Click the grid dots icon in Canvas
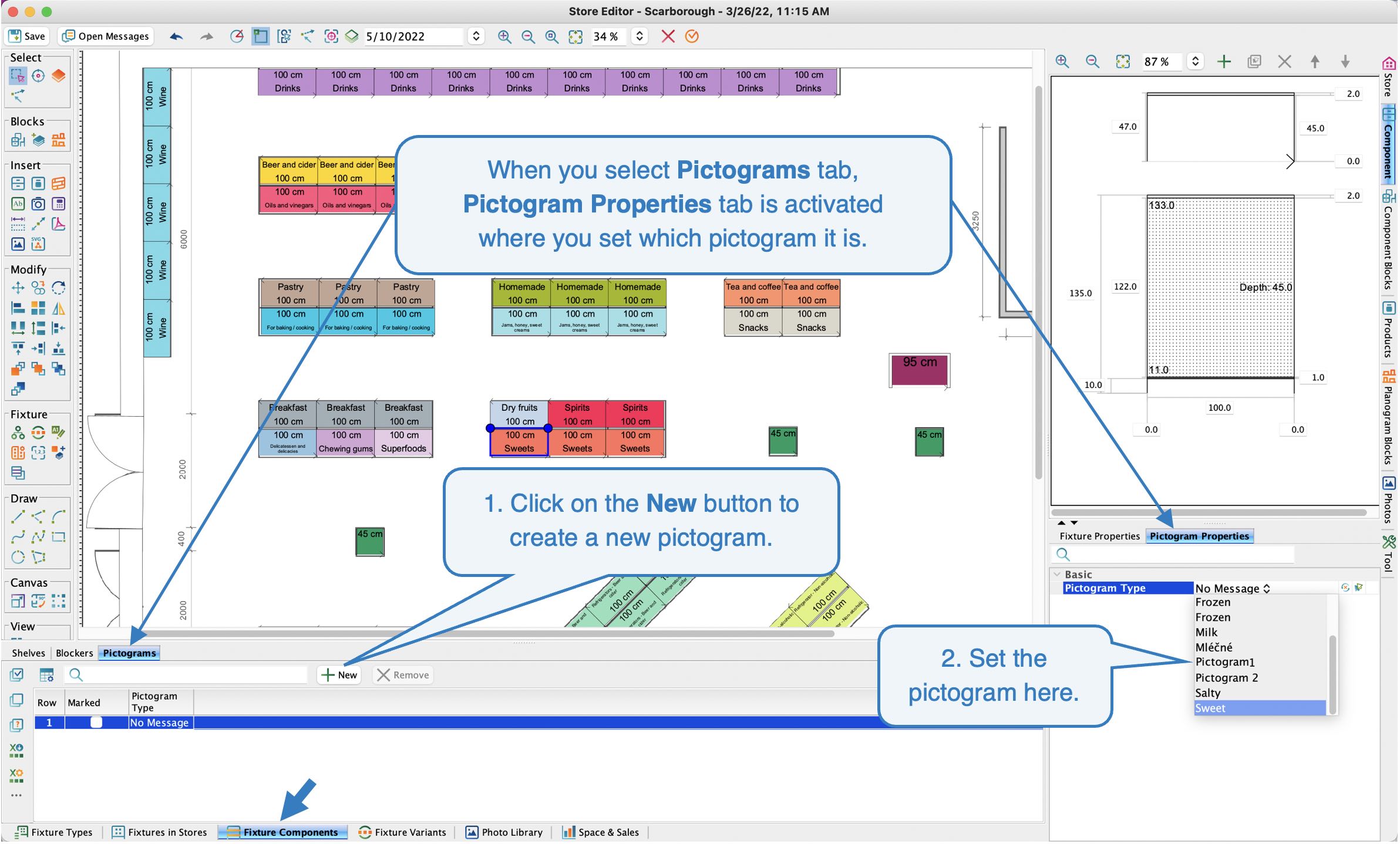Image resolution: width=1400 pixels, height=844 pixels. pyautogui.click(x=58, y=601)
